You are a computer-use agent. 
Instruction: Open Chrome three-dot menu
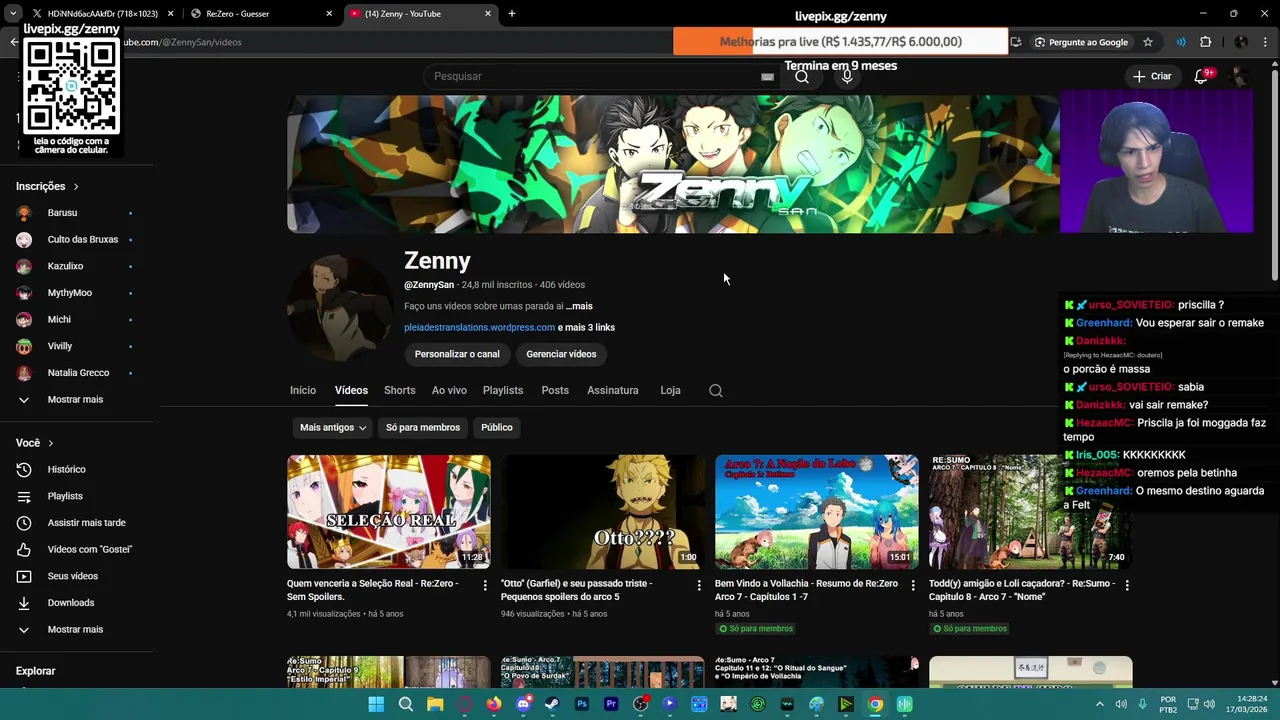click(1266, 42)
